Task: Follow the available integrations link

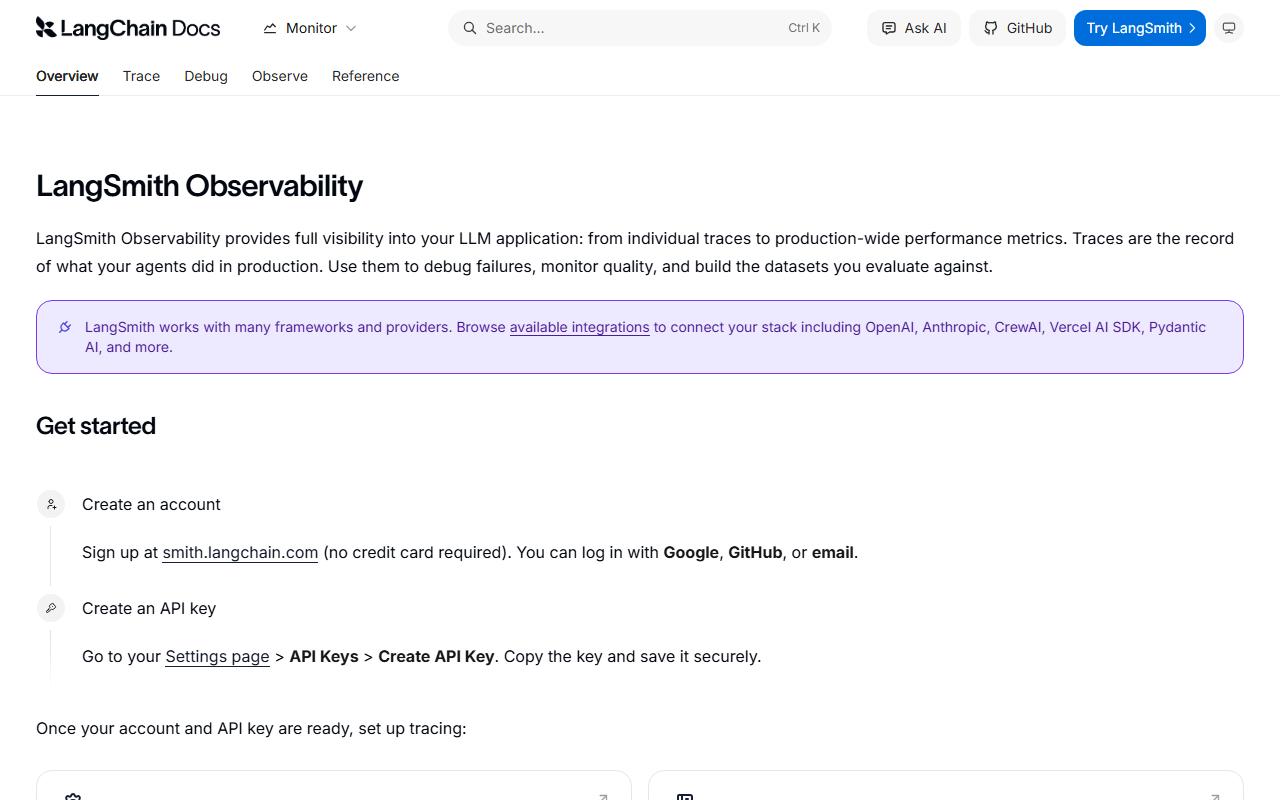Action: click(580, 327)
